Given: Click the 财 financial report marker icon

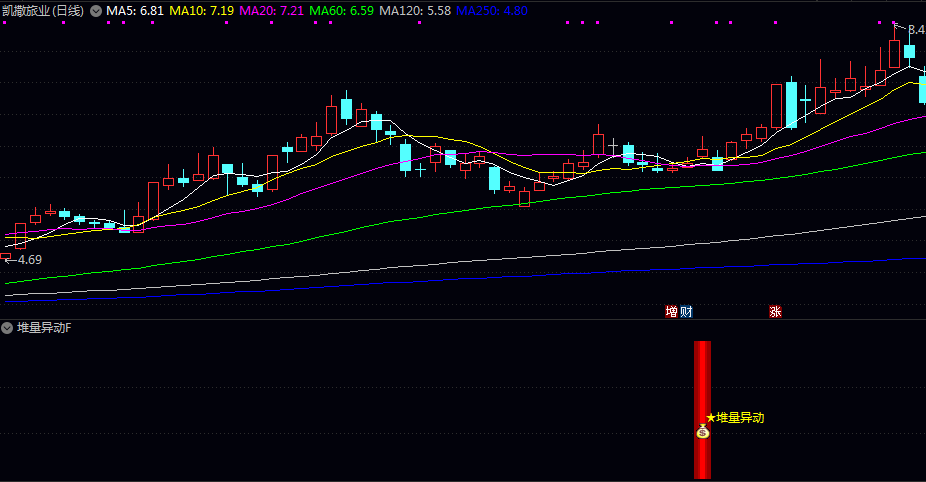Looking at the screenshot, I should click(x=686, y=311).
